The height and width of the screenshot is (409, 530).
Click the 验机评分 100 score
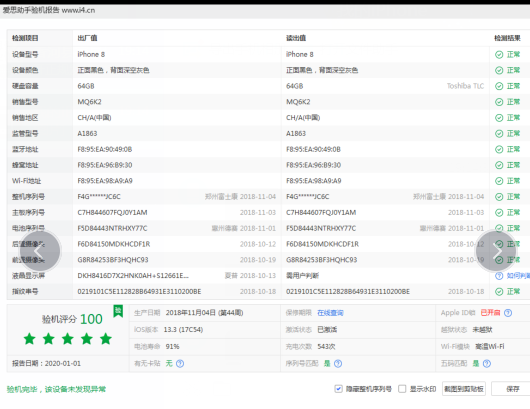[72, 319]
